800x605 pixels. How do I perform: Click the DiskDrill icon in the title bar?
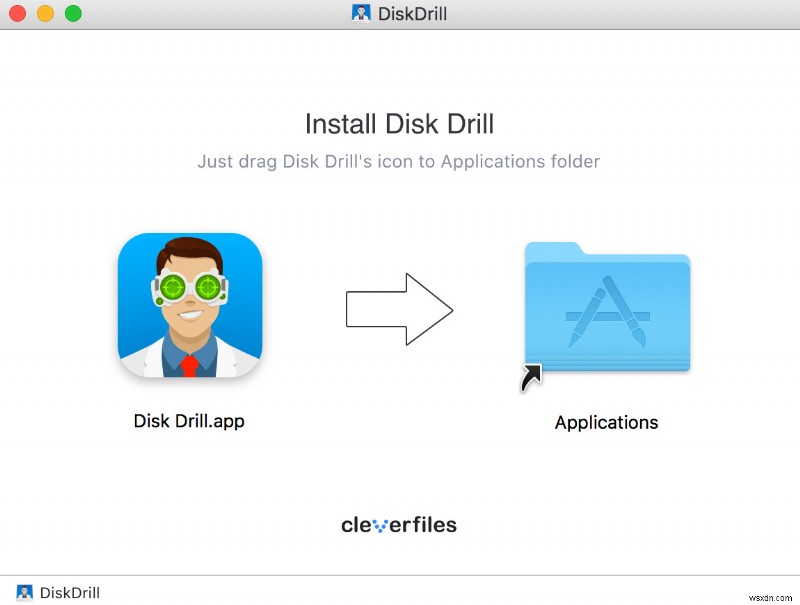tap(360, 13)
